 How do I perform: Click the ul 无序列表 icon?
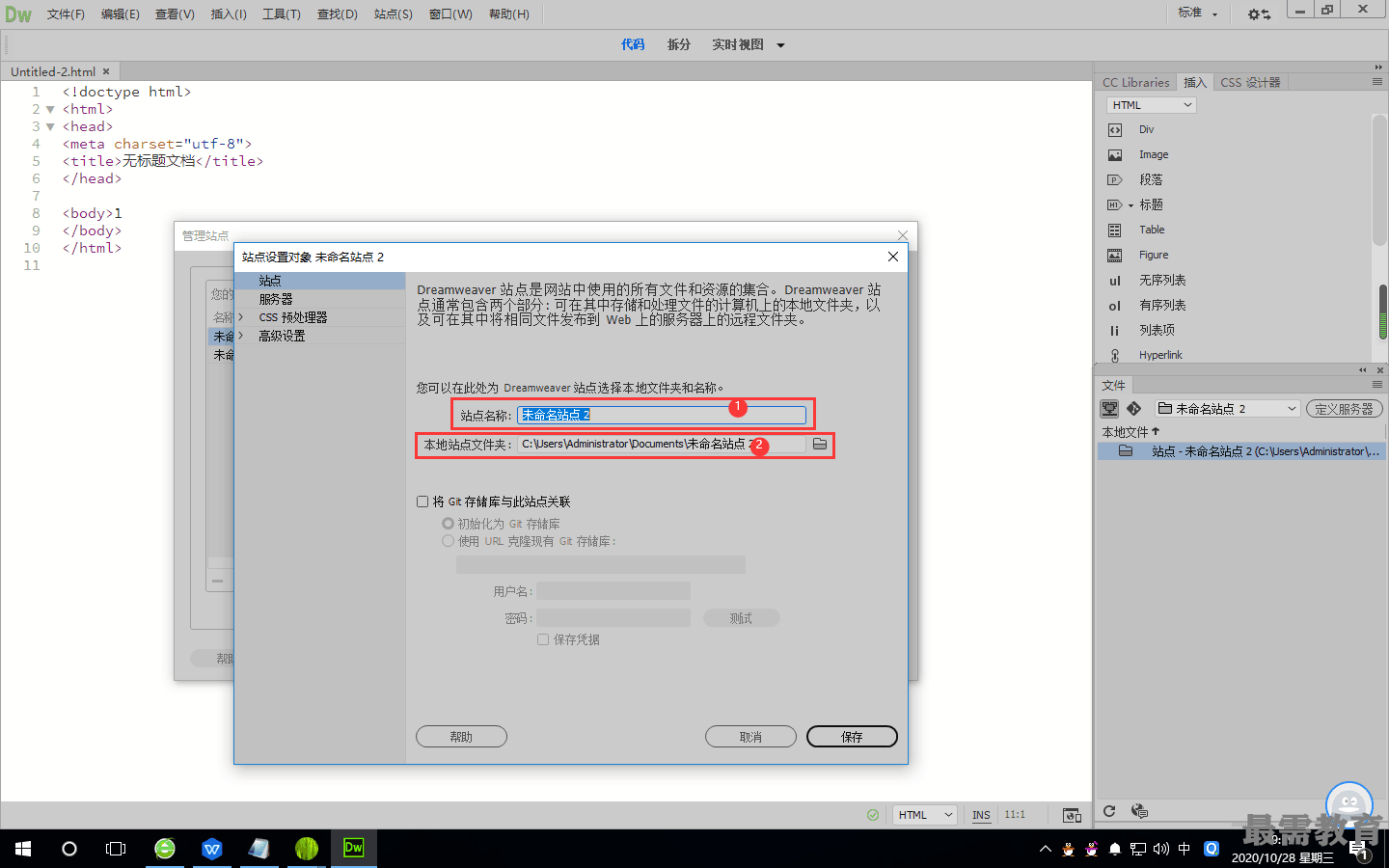(1115, 281)
